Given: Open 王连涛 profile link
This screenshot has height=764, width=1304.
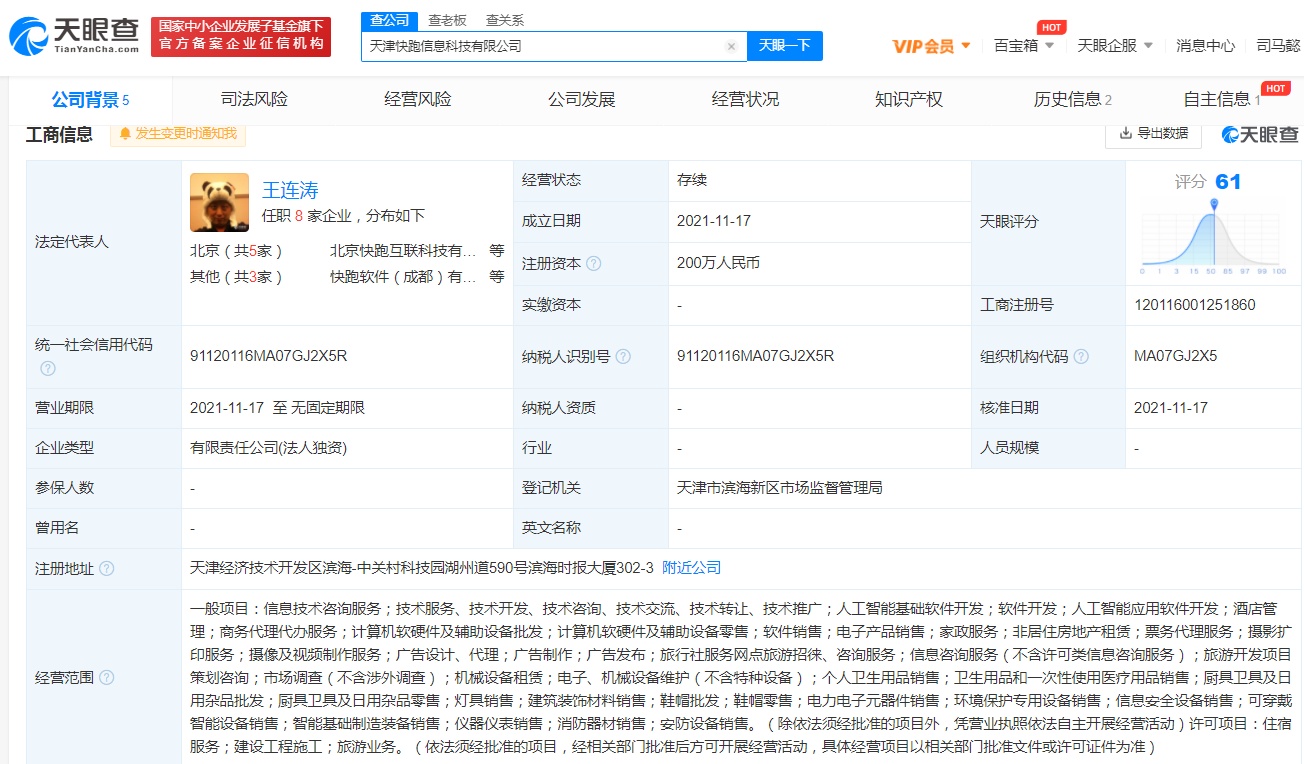Looking at the screenshot, I should 290,190.
